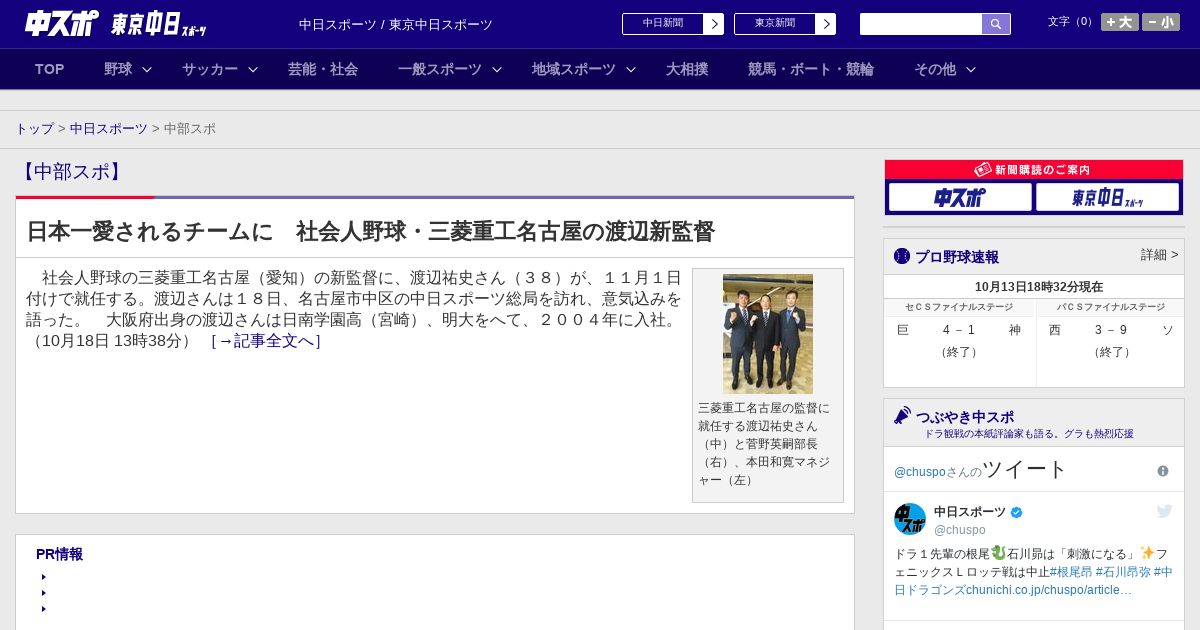1200x630 pixels.
Task: Open the その他 navigation menu
Action: coord(935,69)
